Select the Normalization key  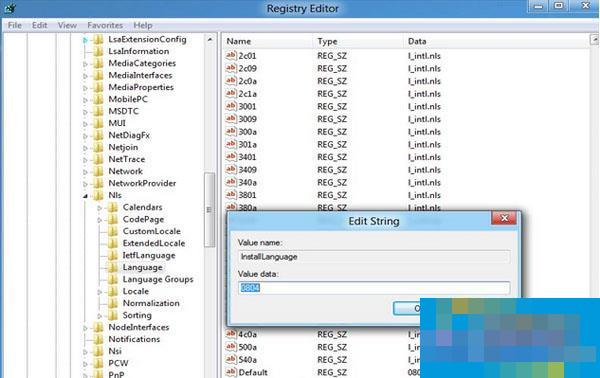(x=151, y=303)
